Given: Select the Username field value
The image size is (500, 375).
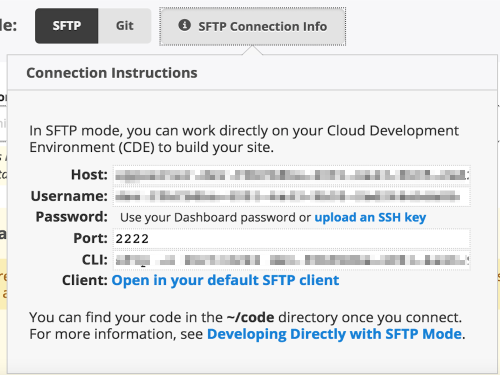Looking at the screenshot, I should (x=292, y=196).
